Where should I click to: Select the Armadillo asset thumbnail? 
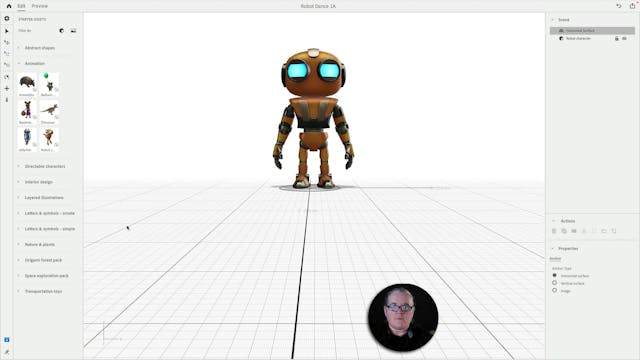pyautogui.click(x=27, y=84)
